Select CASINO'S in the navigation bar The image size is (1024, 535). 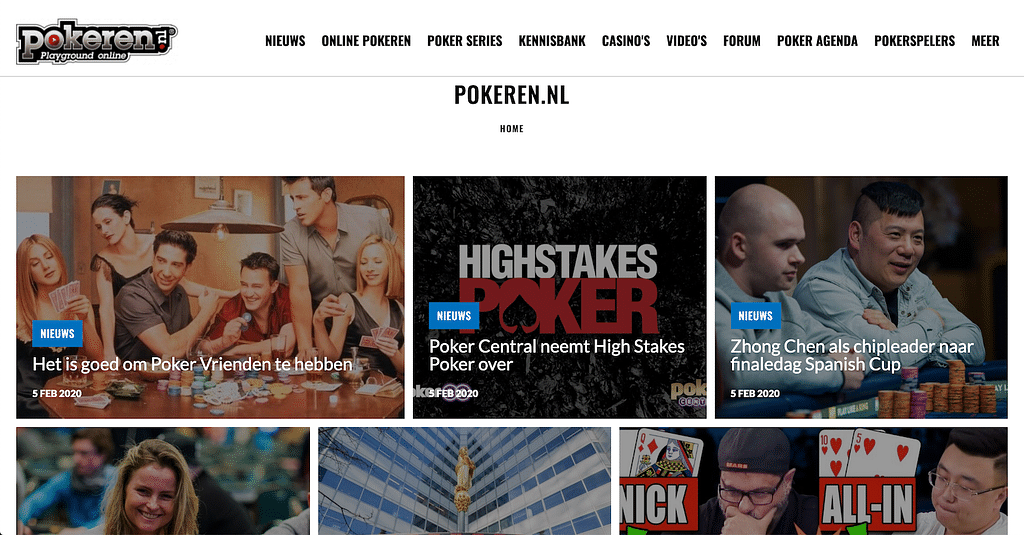[626, 41]
